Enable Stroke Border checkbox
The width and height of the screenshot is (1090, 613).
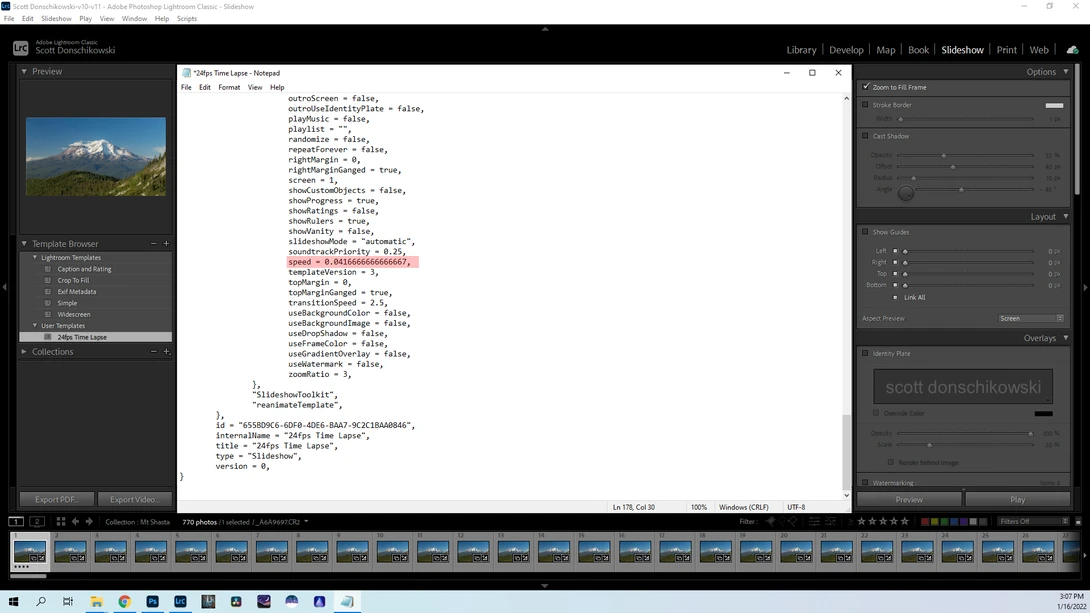coord(865,105)
